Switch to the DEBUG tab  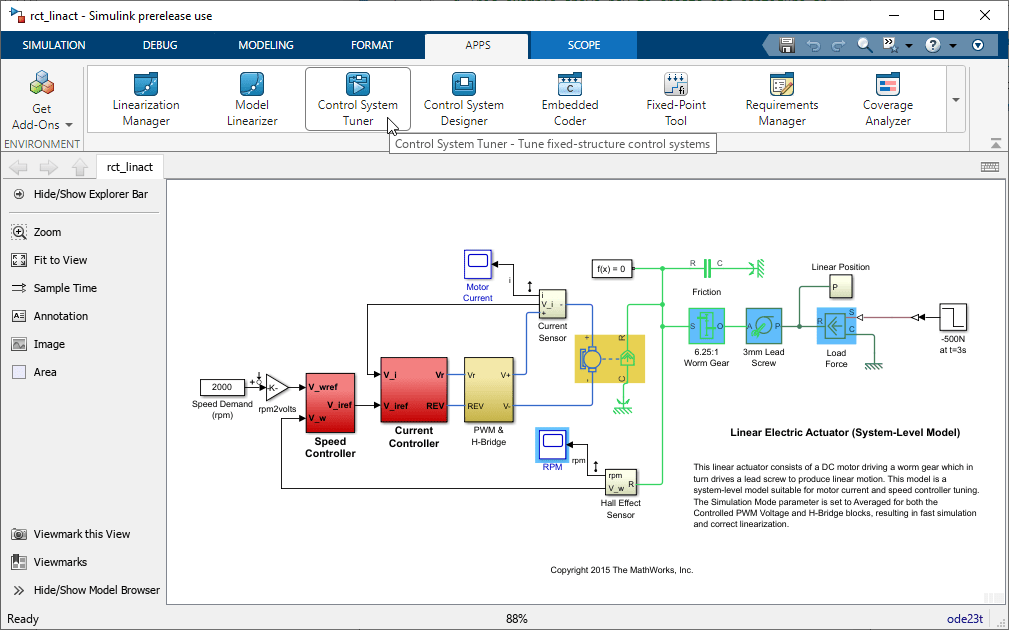(x=160, y=45)
